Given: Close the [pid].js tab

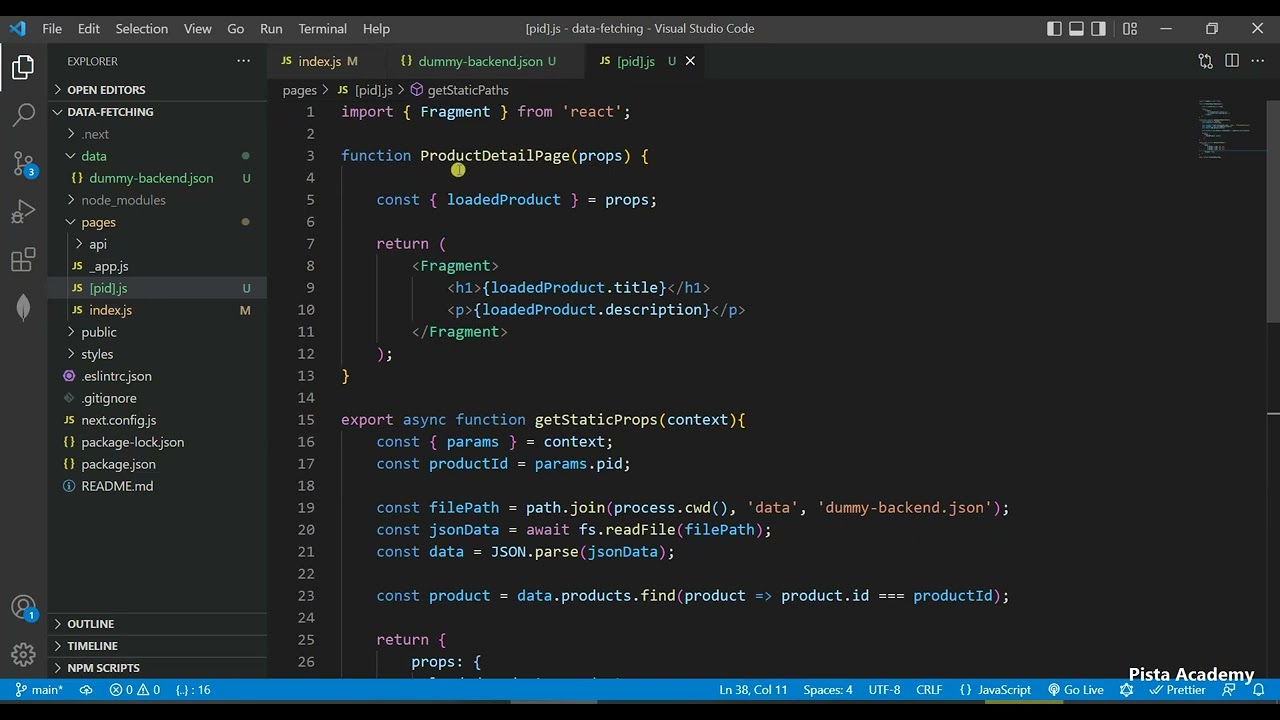Looking at the screenshot, I should click(690, 61).
